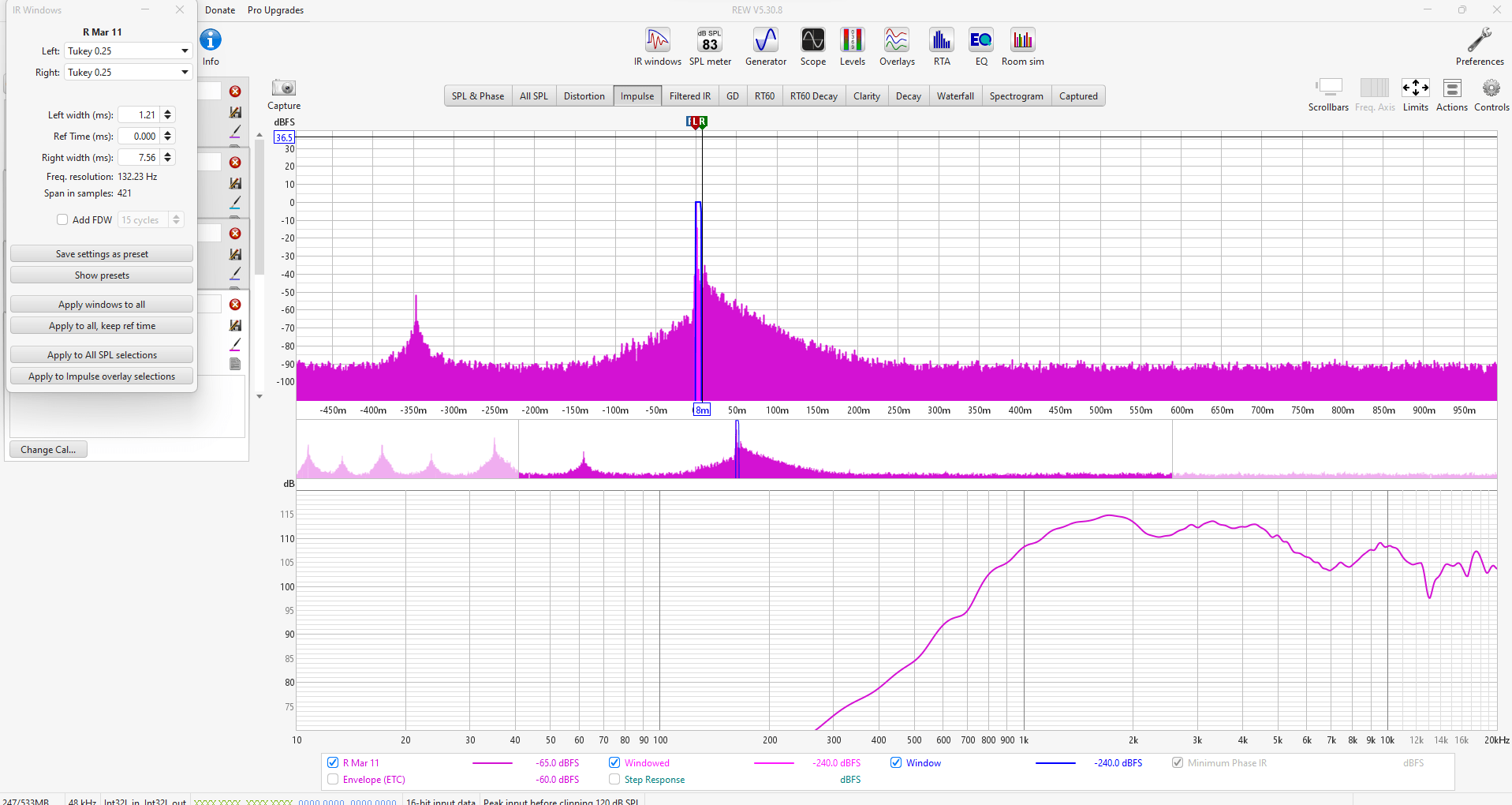The height and width of the screenshot is (805, 1512).
Task: Click the notes icon of fourth measurement
Action: click(235, 364)
